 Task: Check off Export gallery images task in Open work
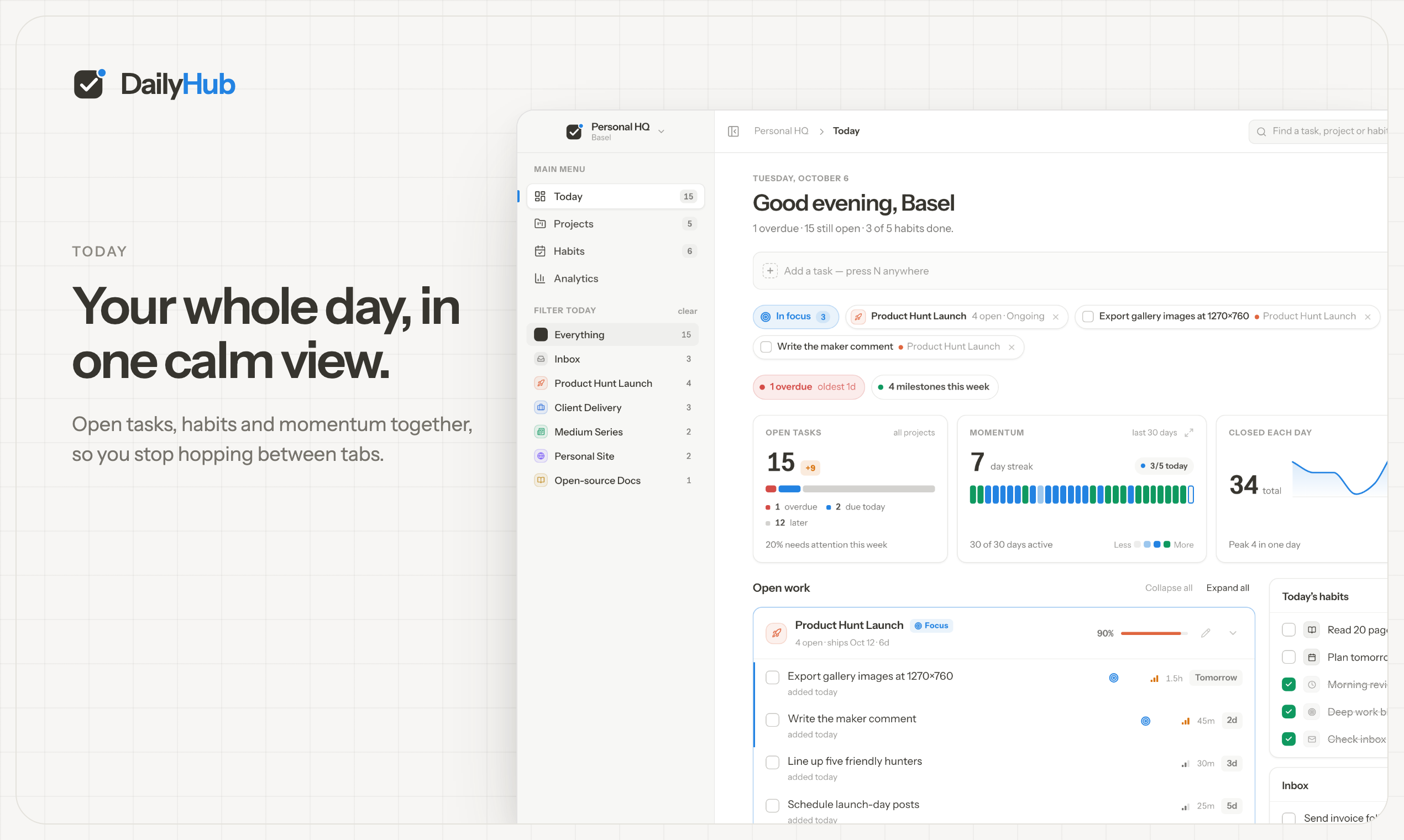click(x=772, y=678)
